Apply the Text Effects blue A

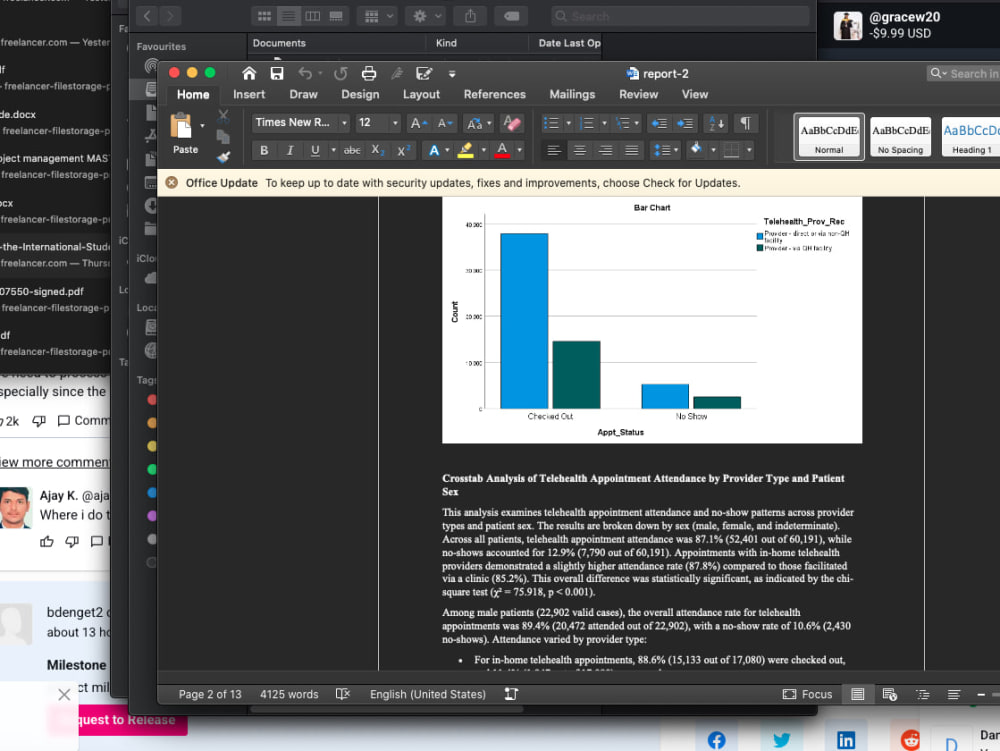434,150
